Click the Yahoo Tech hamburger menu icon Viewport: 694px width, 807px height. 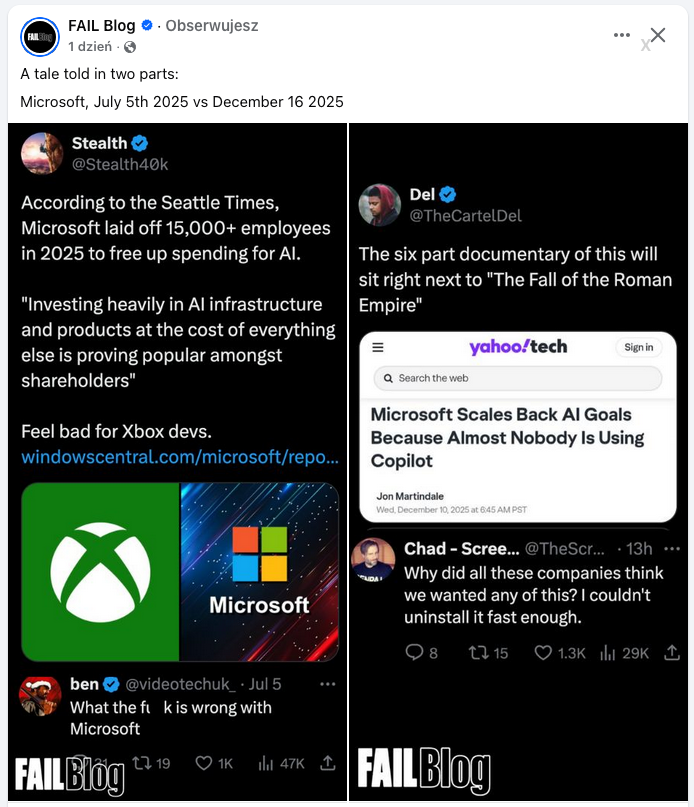378,347
